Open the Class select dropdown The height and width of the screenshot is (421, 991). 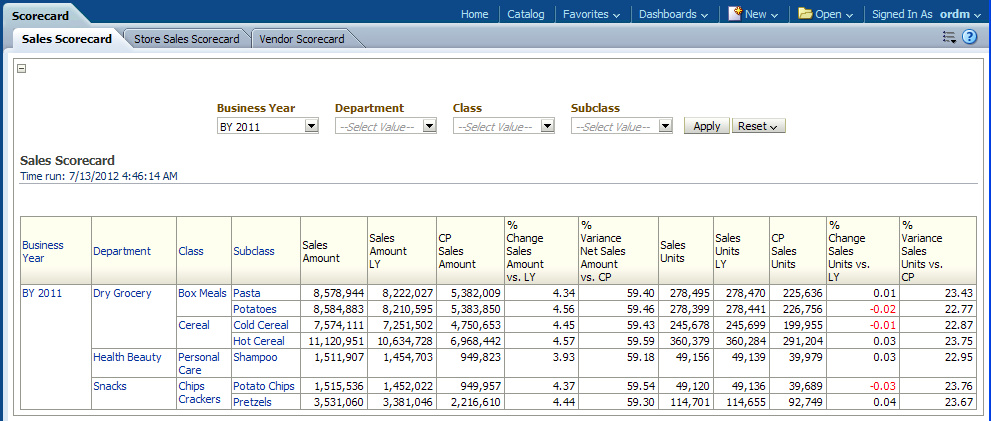[x=547, y=126]
